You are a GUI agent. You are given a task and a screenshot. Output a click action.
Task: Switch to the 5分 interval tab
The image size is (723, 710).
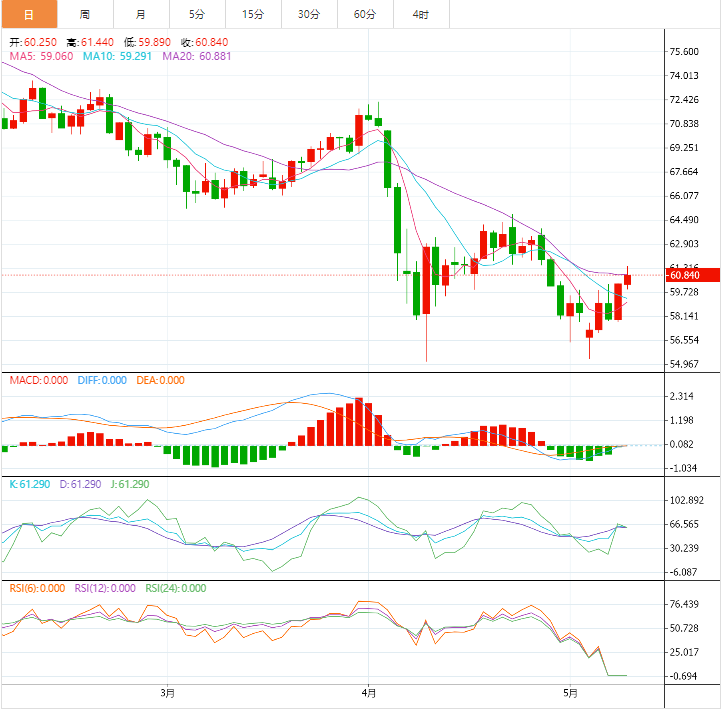[197, 14]
